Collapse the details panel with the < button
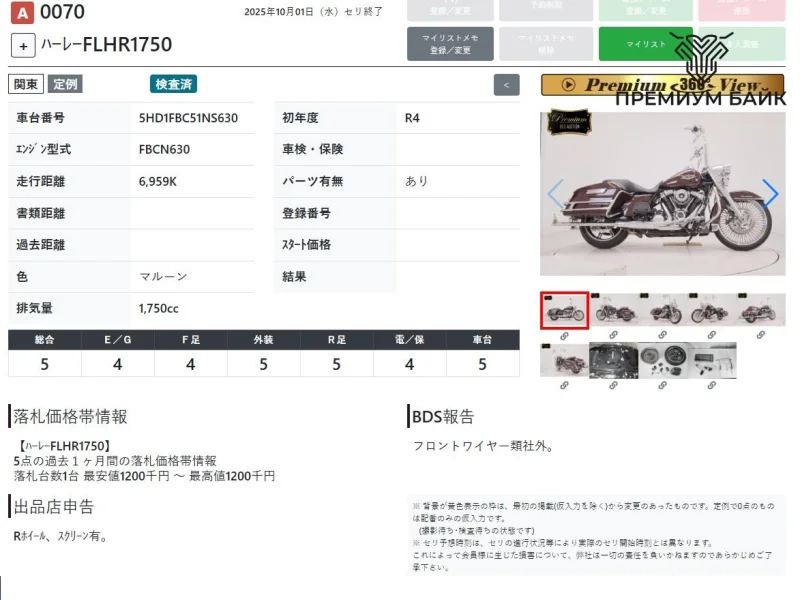Image resolution: width=800 pixels, height=600 pixels. click(507, 85)
